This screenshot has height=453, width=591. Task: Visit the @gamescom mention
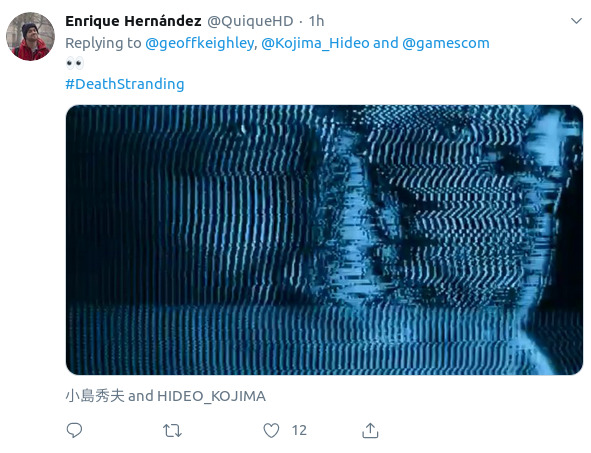pyautogui.click(x=446, y=43)
